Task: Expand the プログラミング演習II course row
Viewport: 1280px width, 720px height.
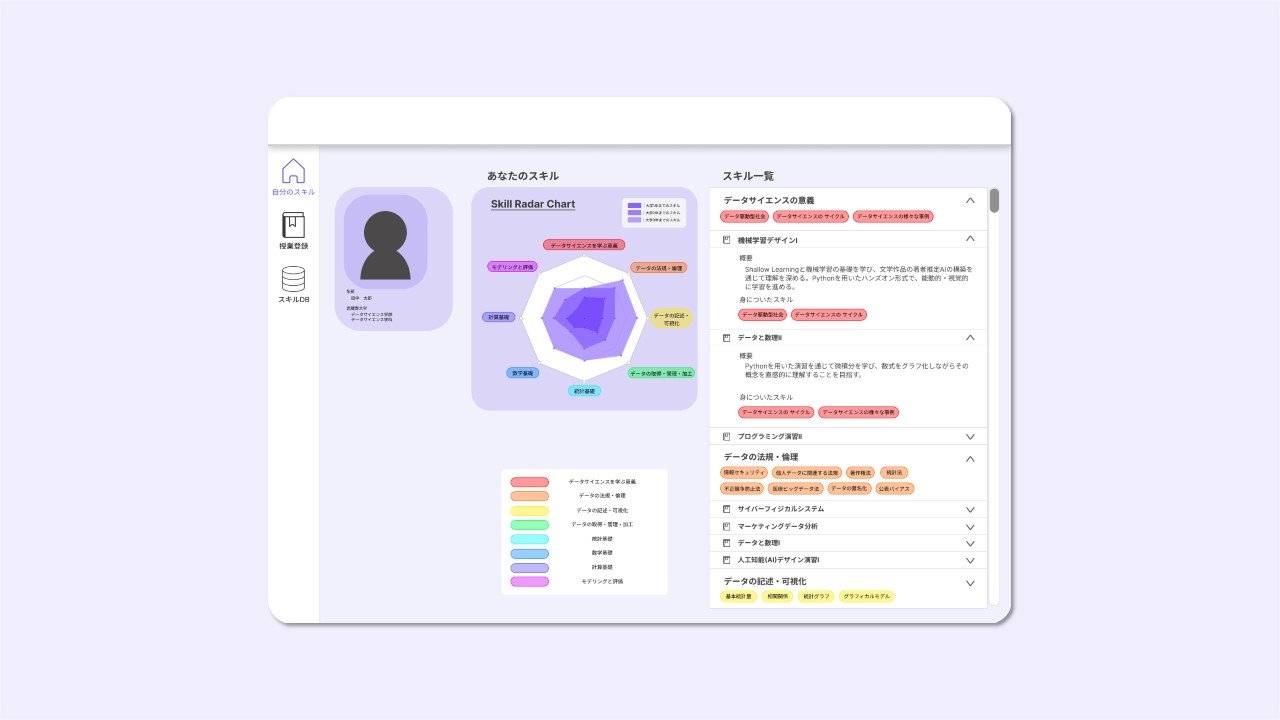Action: coord(969,437)
